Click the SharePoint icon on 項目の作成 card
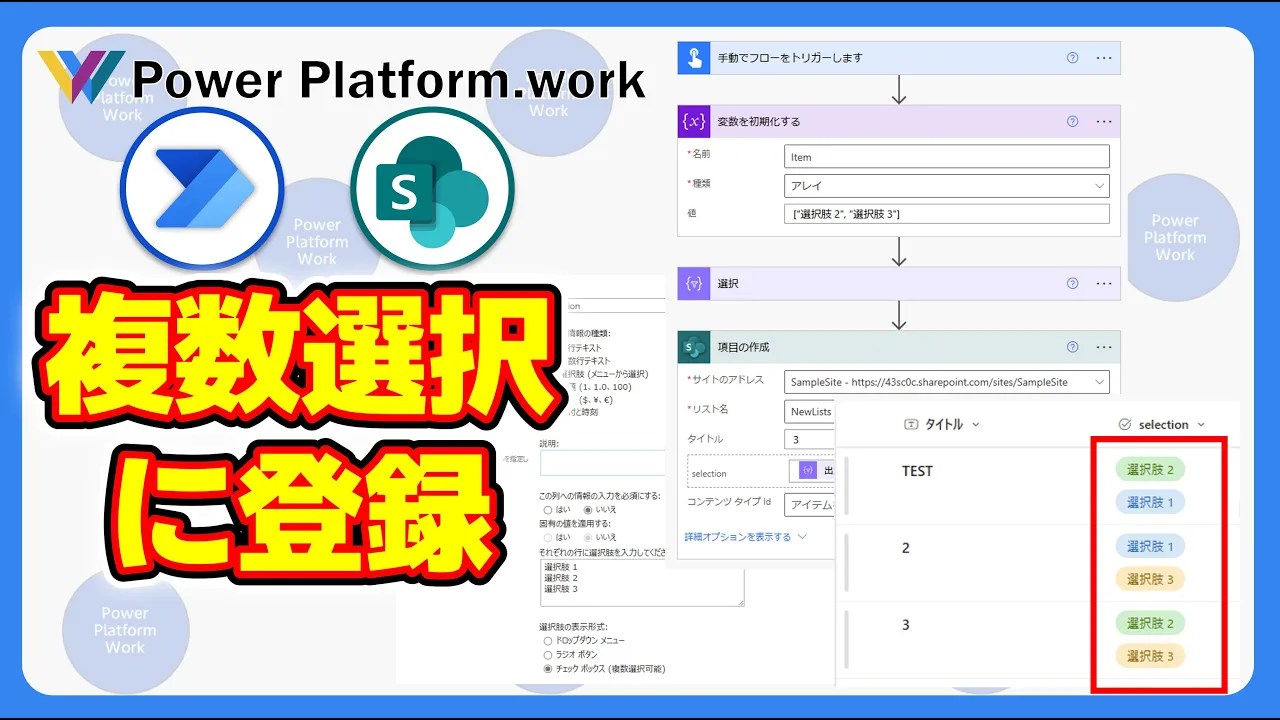The image size is (1280, 720). click(694, 347)
